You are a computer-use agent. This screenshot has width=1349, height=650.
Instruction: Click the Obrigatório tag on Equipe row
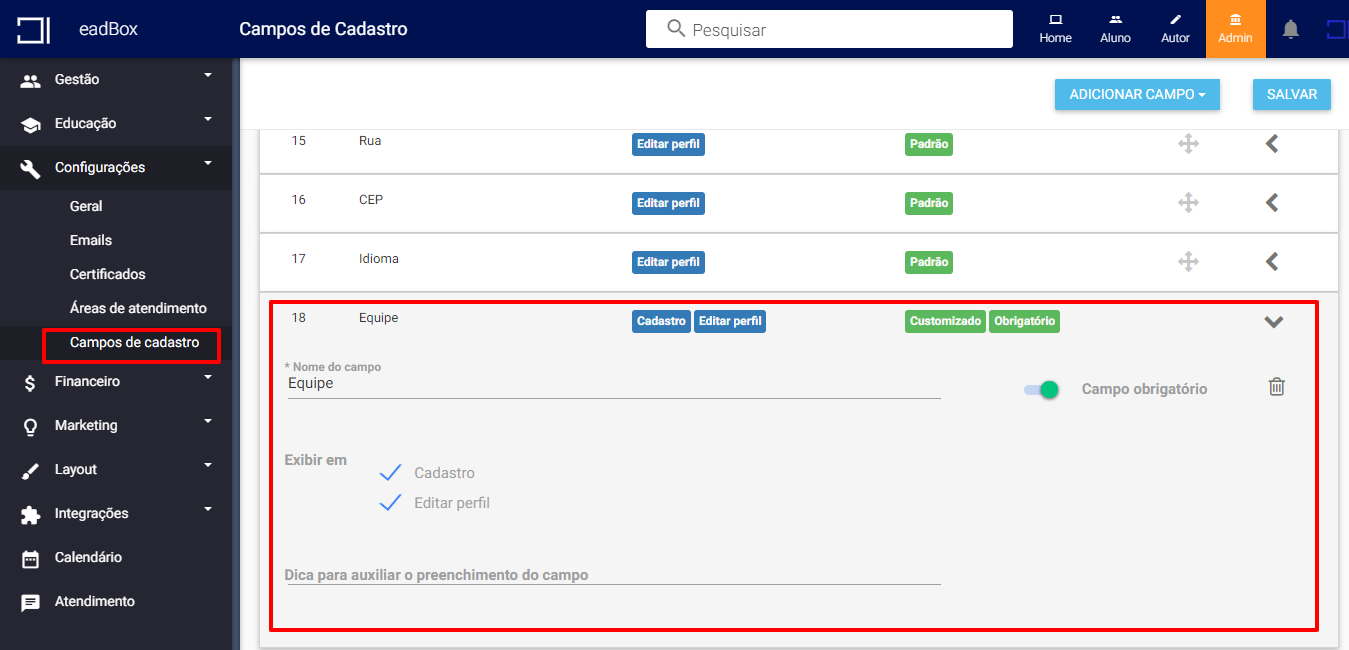(x=1025, y=322)
